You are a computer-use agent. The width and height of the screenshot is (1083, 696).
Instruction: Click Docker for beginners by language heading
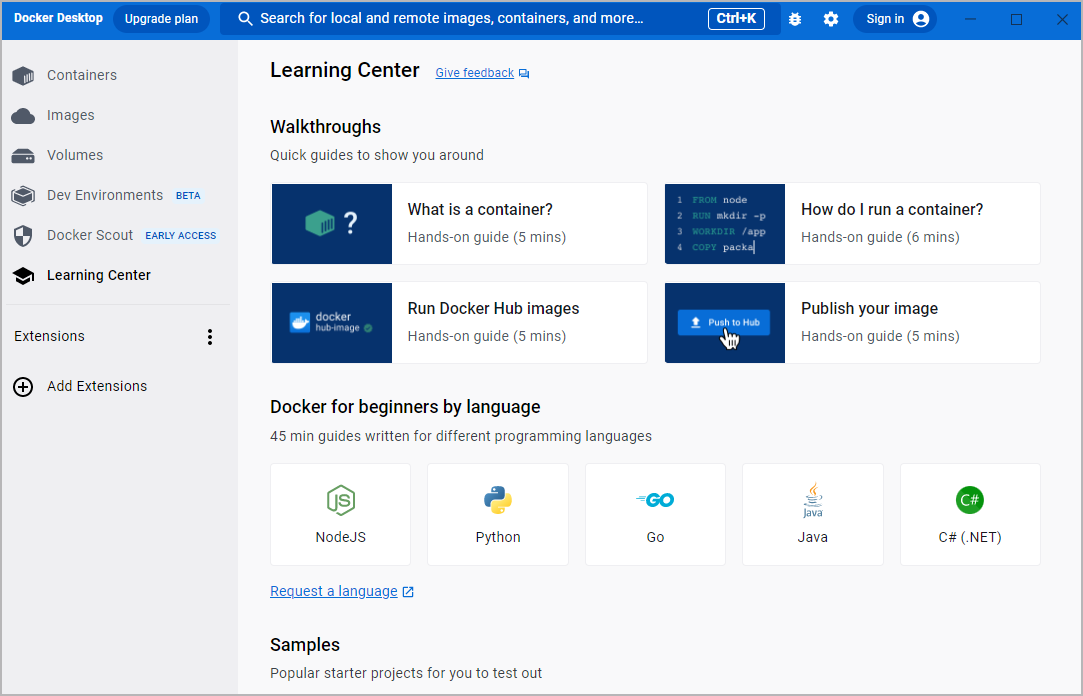[x=405, y=407]
